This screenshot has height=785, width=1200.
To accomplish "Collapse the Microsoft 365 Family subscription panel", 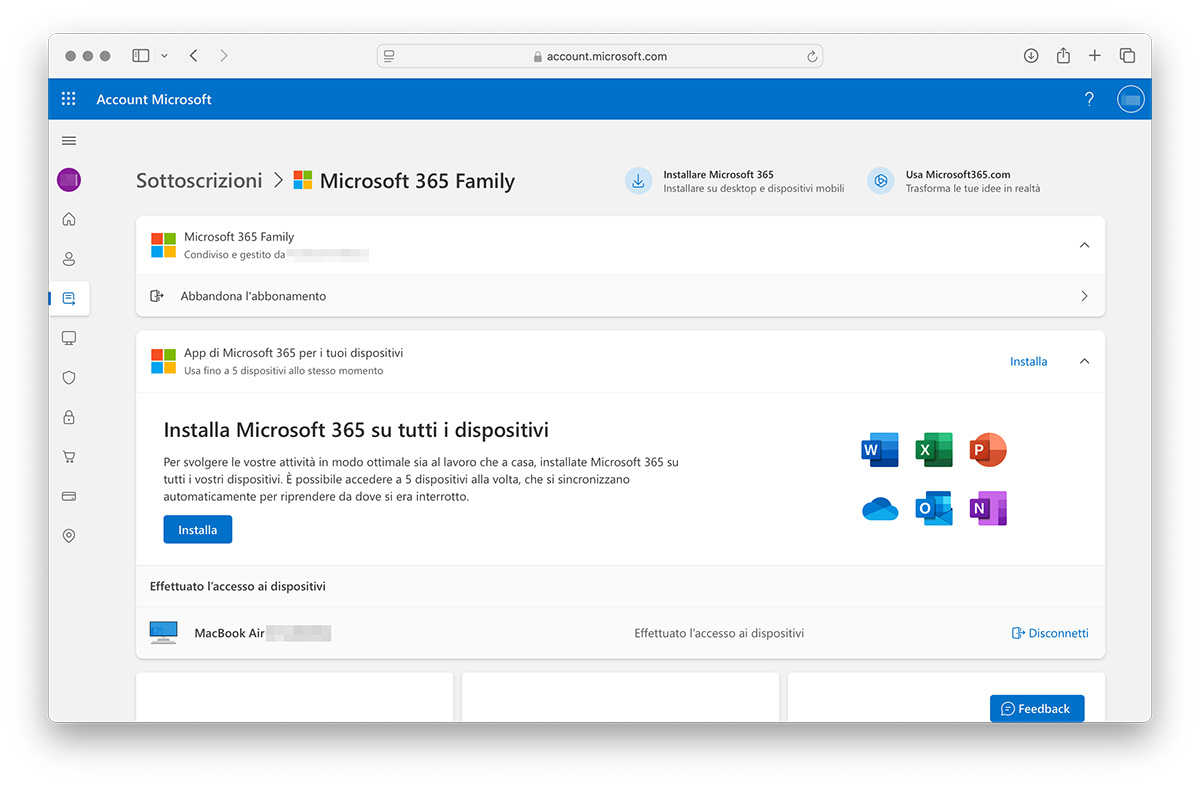I will coord(1084,244).
